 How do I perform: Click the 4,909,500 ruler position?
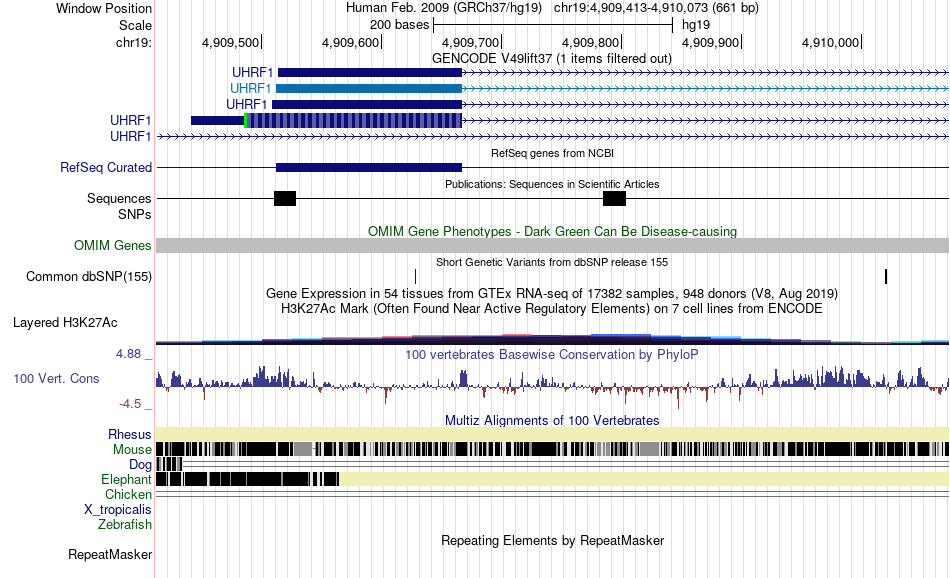(x=231, y=42)
